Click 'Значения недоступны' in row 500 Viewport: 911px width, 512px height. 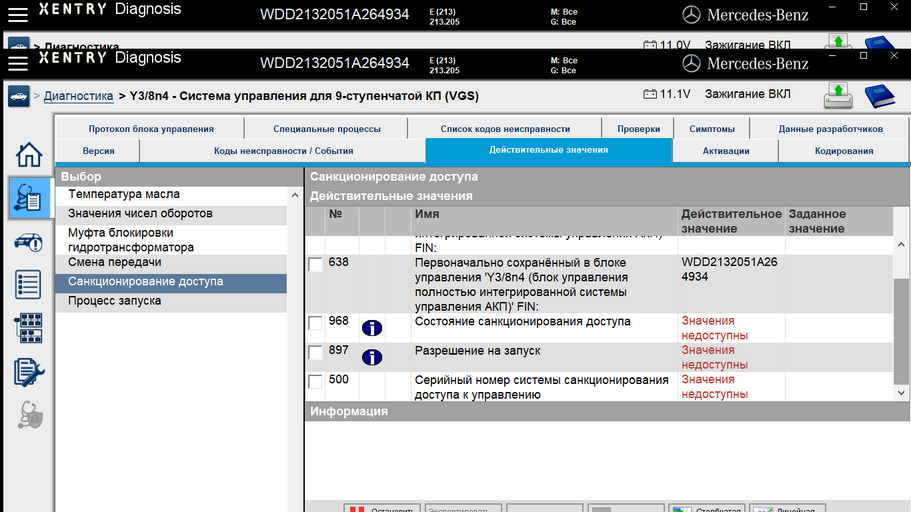(714, 386)
